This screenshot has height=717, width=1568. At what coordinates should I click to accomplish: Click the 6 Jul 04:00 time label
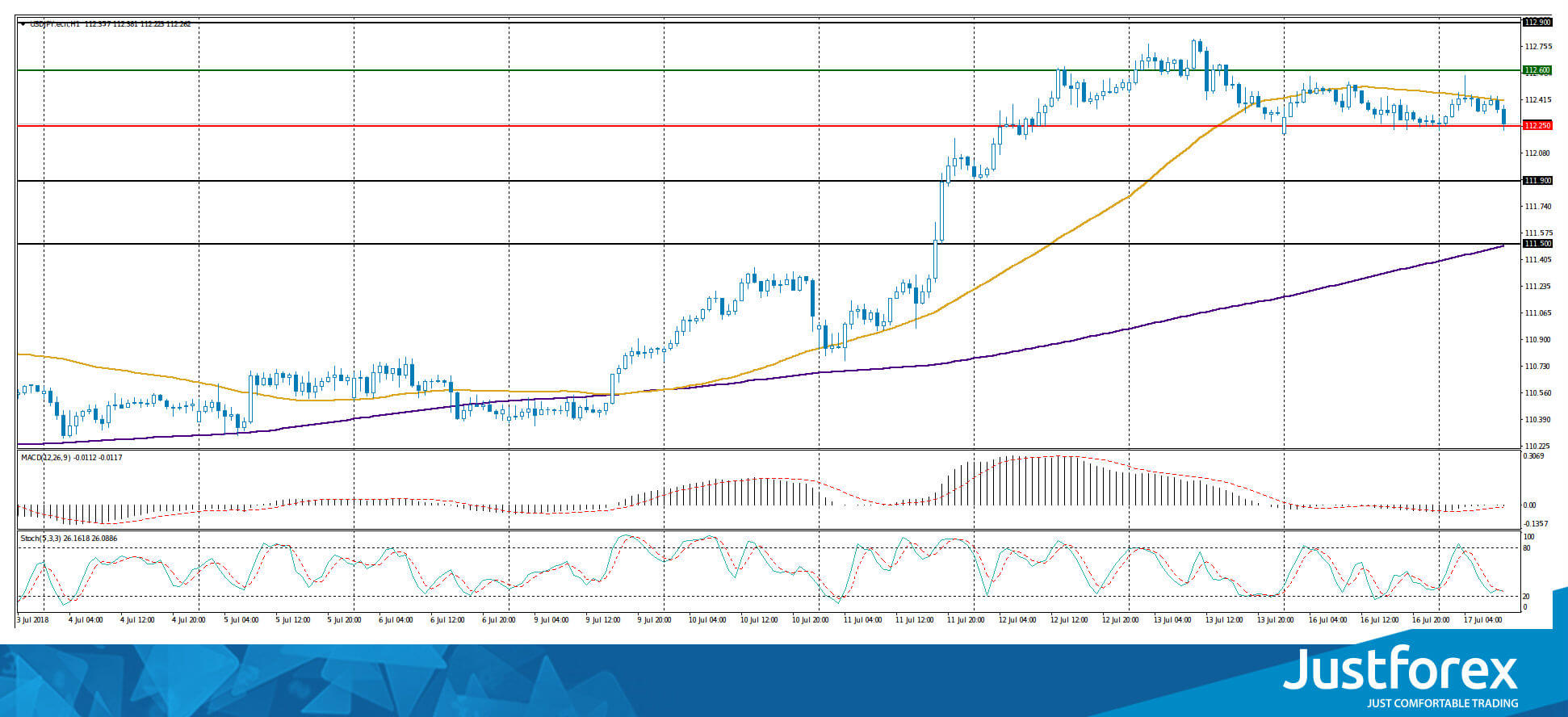(396, 620)
